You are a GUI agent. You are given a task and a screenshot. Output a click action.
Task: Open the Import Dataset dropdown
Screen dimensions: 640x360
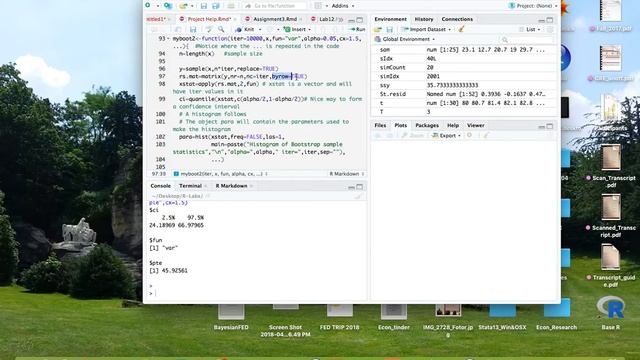coord(427,29)
